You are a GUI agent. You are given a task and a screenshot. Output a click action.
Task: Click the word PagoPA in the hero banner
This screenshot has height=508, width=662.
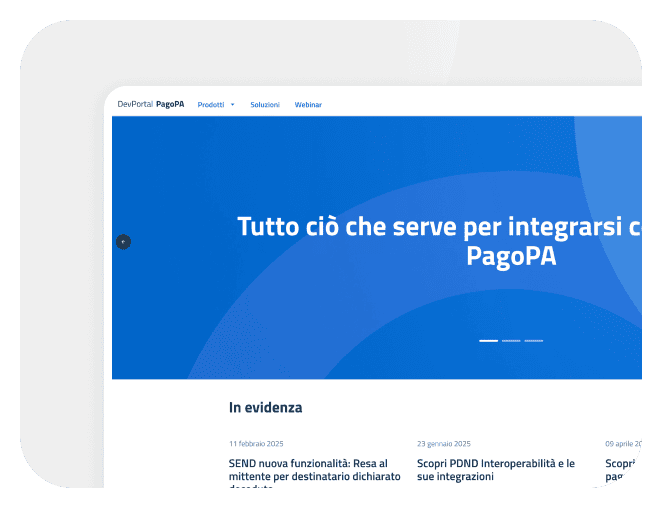point(511,257)
